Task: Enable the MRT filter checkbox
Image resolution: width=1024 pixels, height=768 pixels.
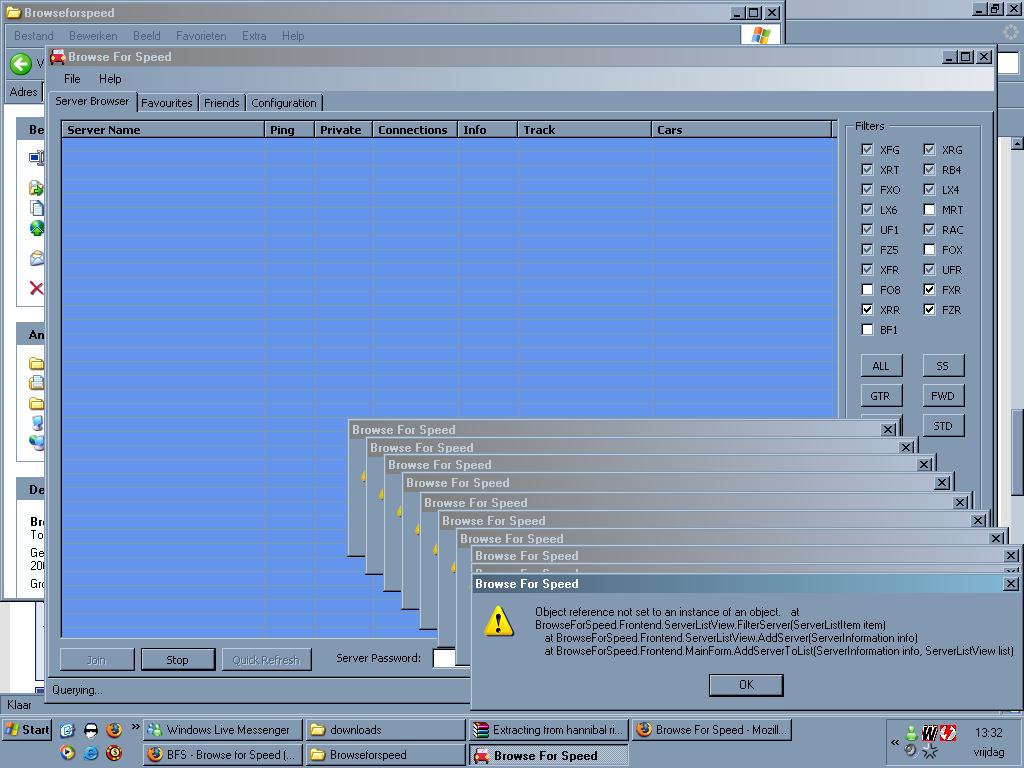Action: click(x=929, y=210)
